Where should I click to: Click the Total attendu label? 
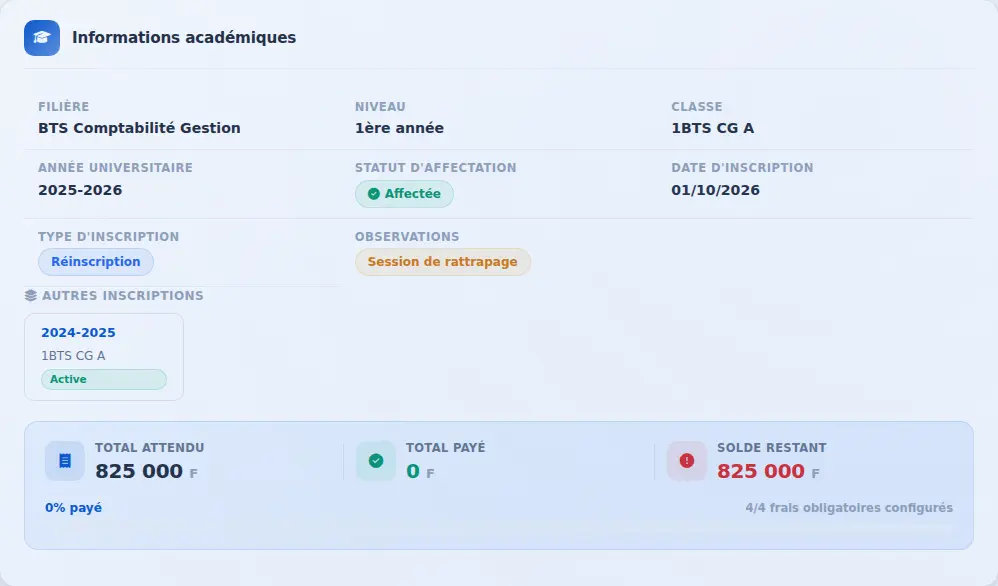pos(150,448)
